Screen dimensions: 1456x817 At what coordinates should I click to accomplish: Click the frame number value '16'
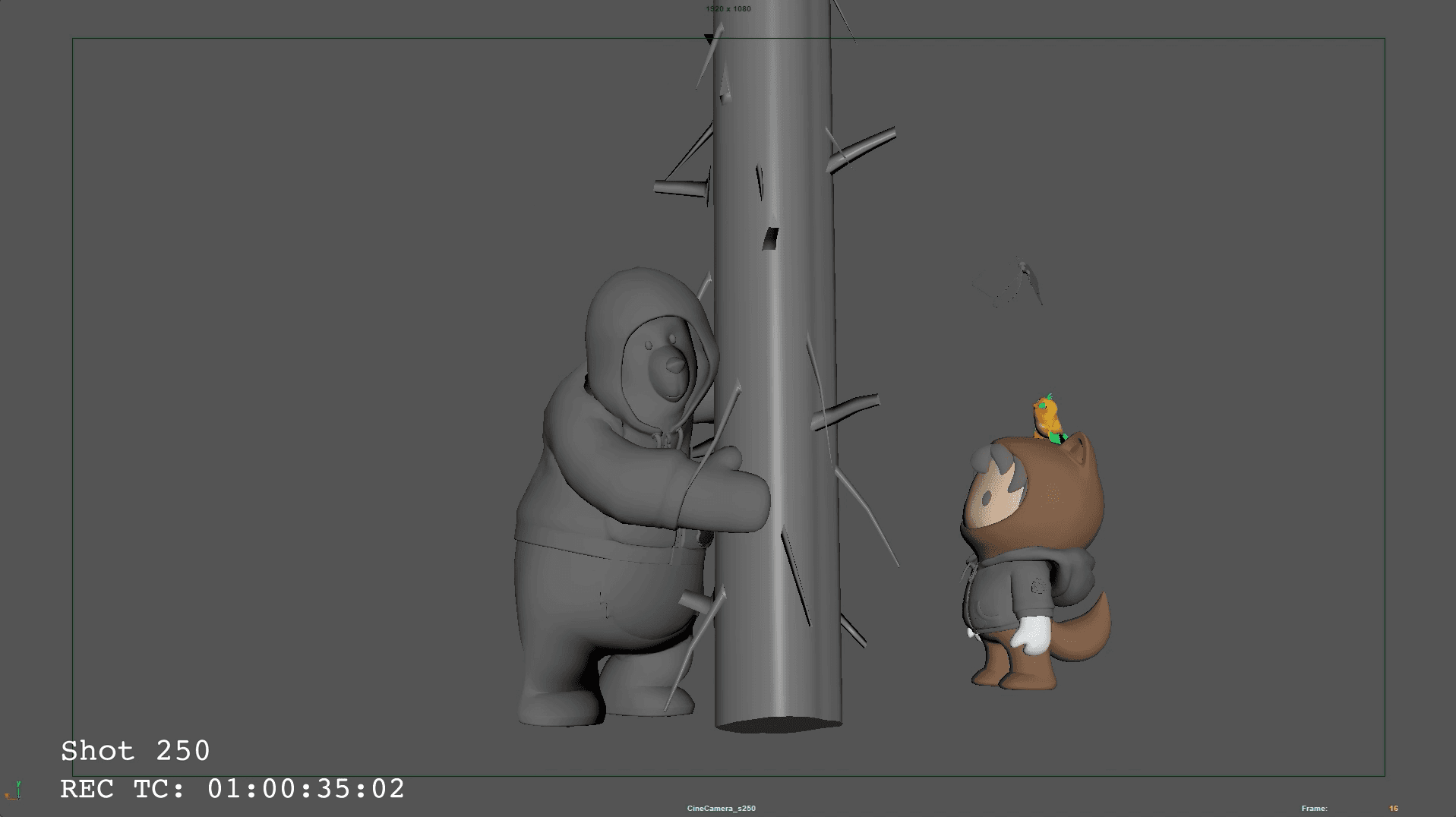pyautogui.click(x=1394, y=809)
